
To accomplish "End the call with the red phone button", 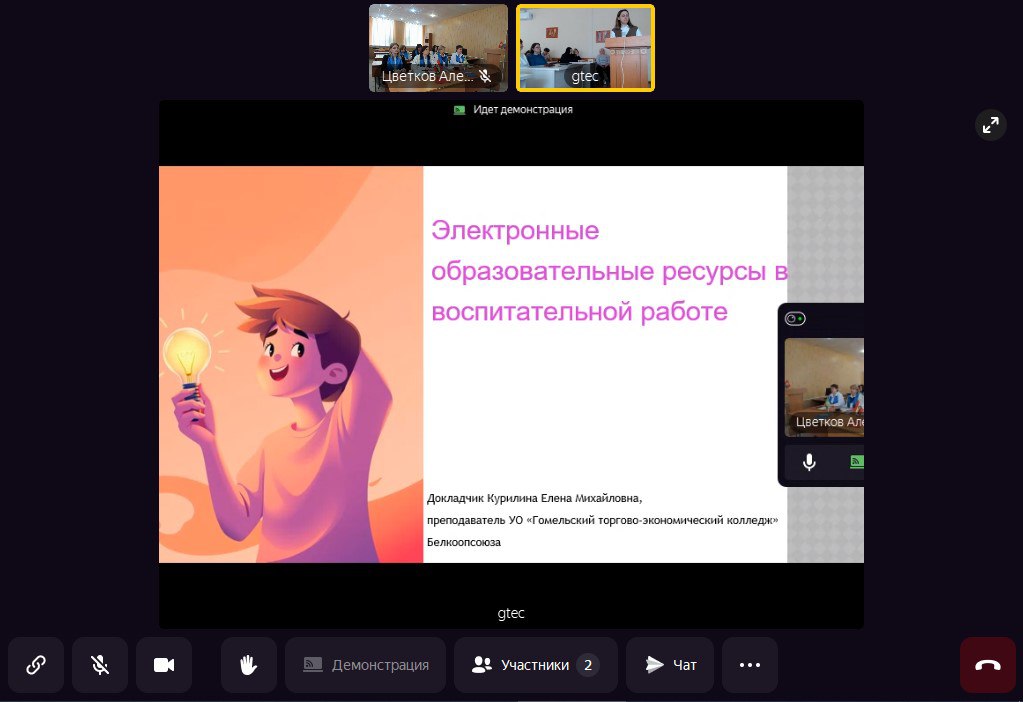I will click(988, 665).
